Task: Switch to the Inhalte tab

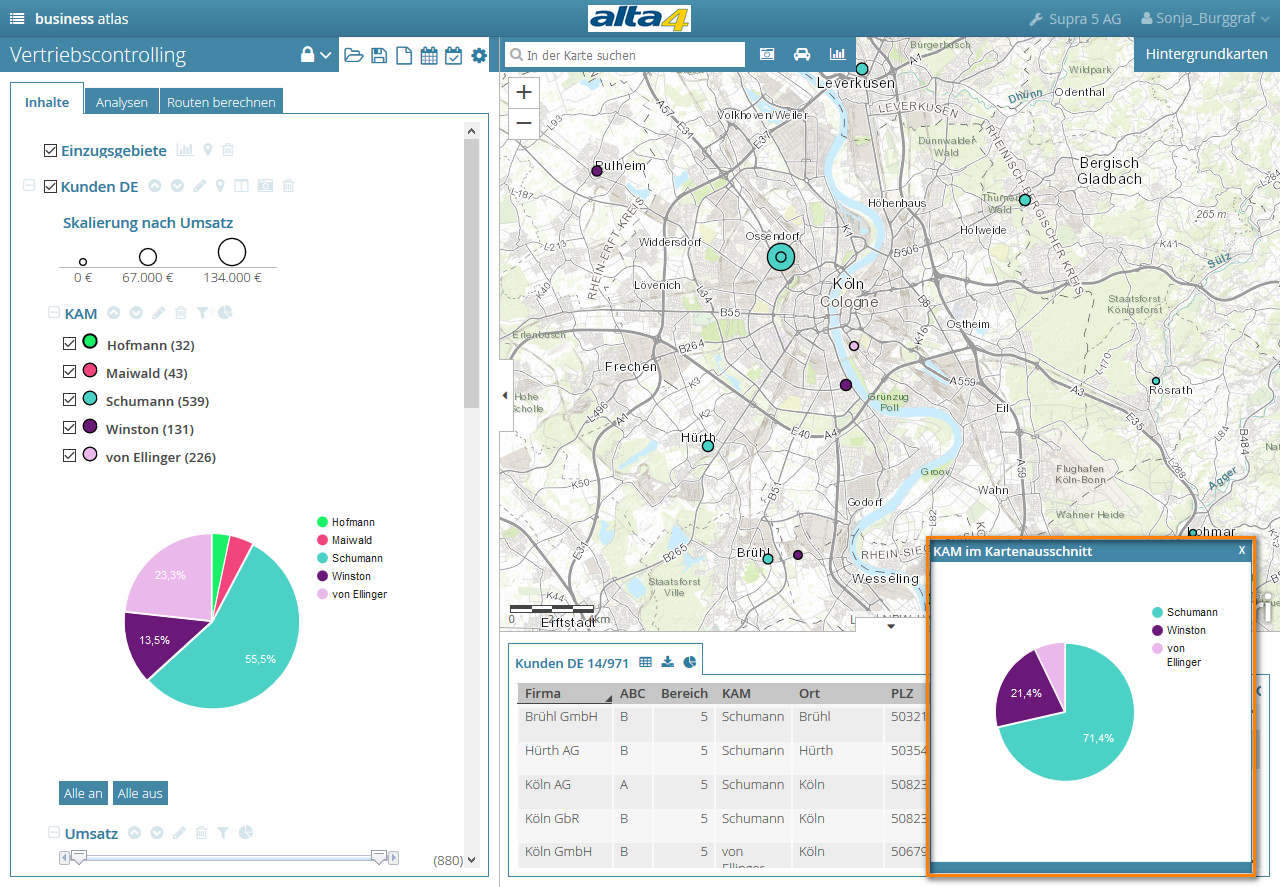Action: (x=47, y=102)
